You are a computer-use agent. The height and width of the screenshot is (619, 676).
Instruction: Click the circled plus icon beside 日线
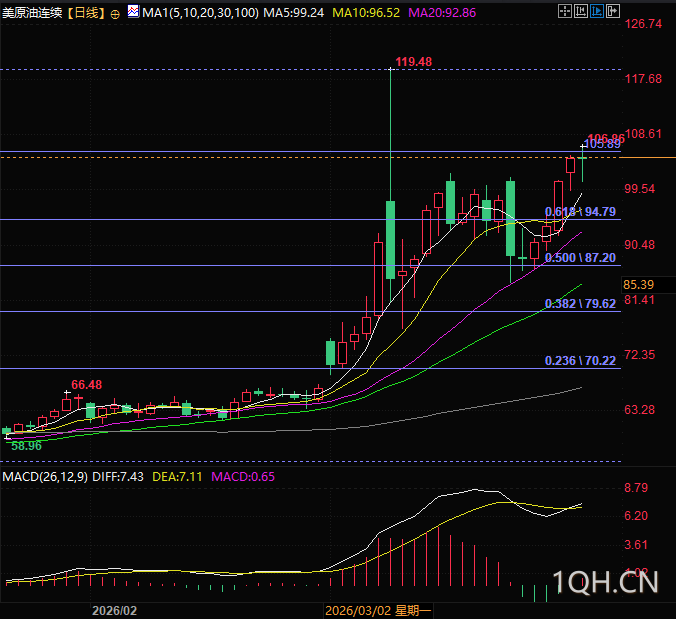[115, 14]
